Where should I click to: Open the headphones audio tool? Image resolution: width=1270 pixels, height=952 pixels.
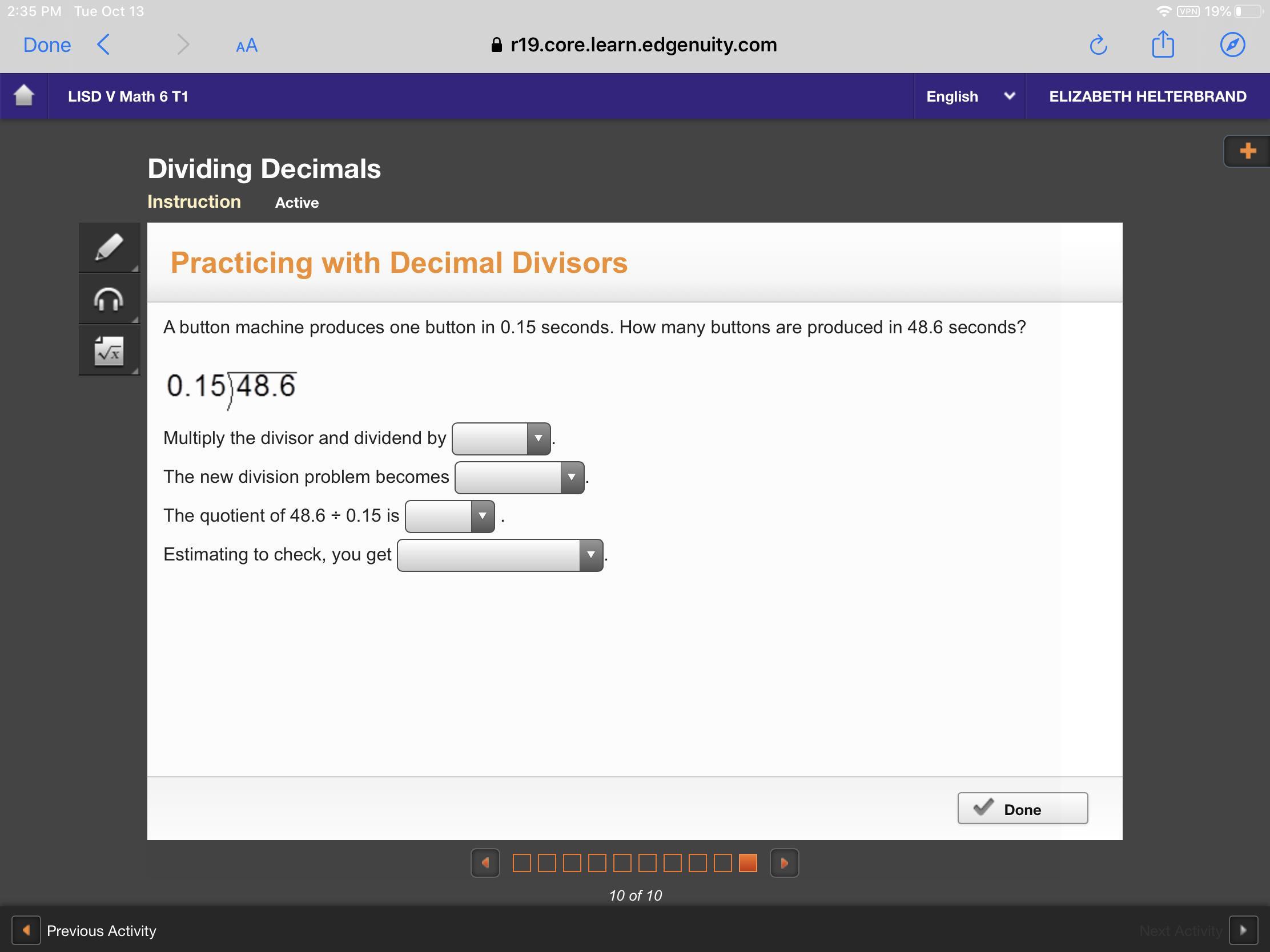(x=108, y=299)
